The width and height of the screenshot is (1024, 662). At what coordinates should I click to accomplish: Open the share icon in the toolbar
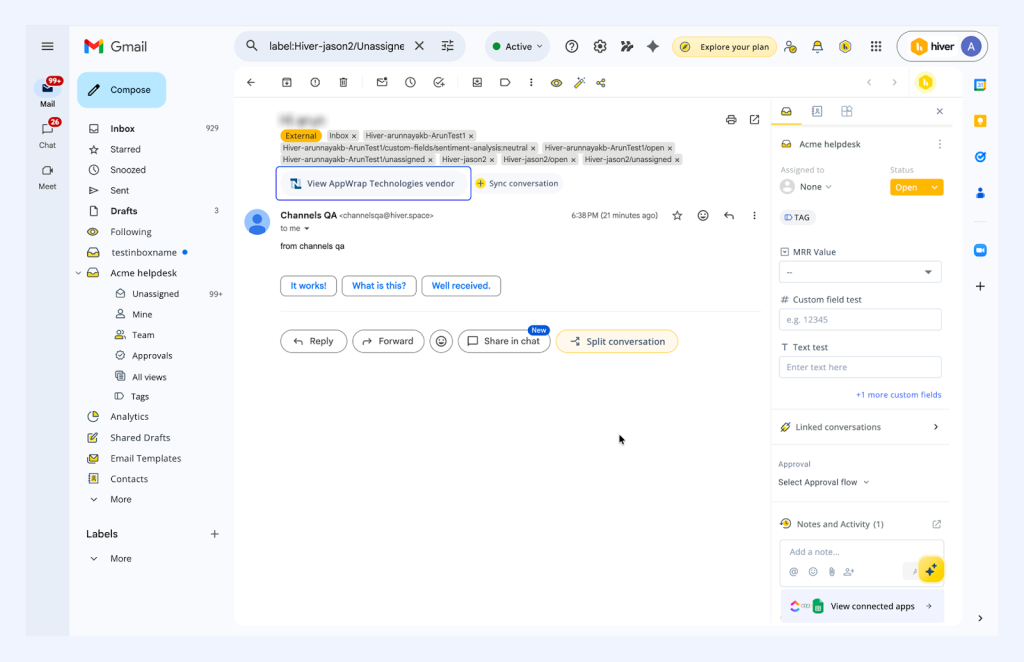602,82
